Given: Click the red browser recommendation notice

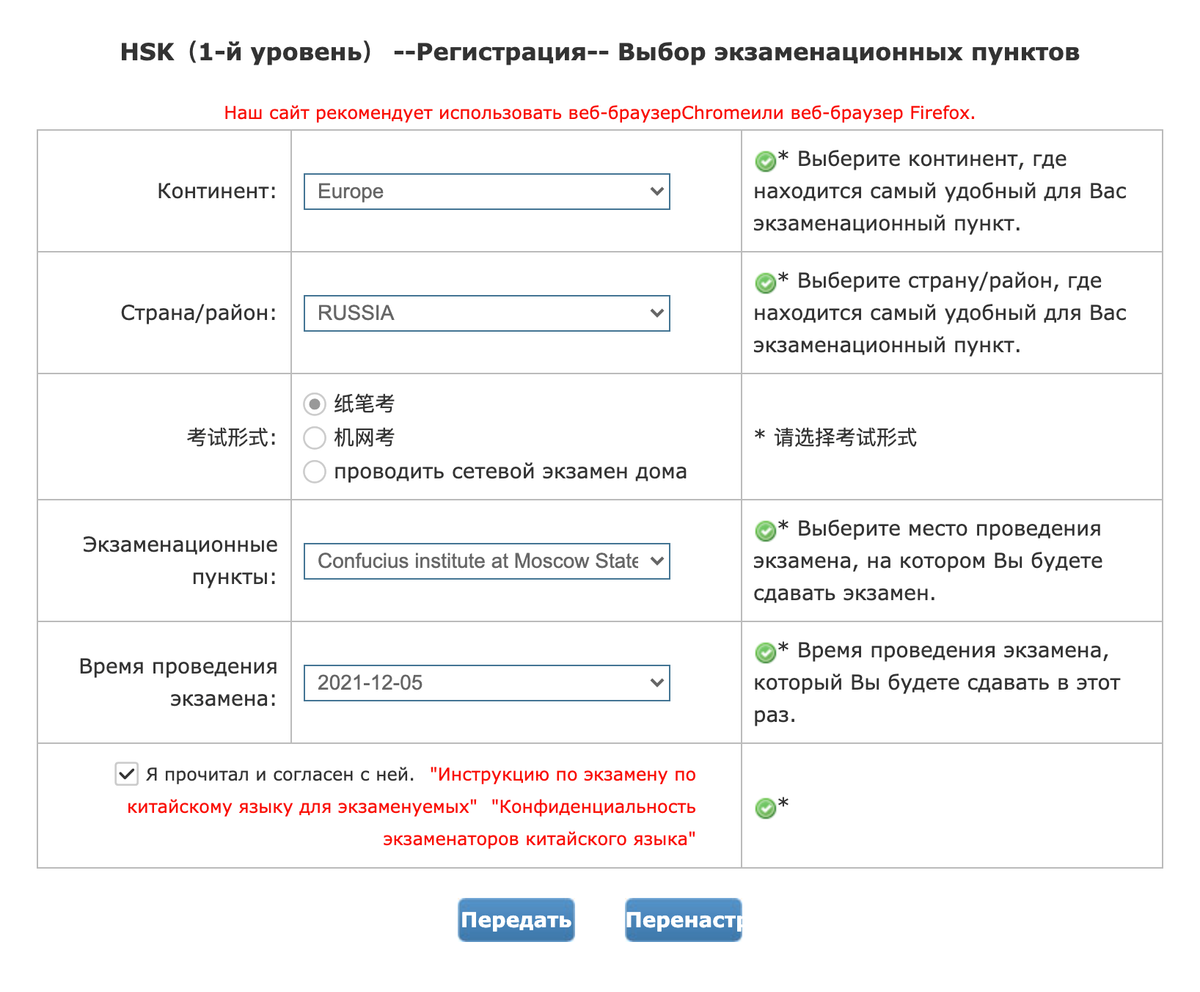Looking at the screenshot, I should [x=600, y=113].
